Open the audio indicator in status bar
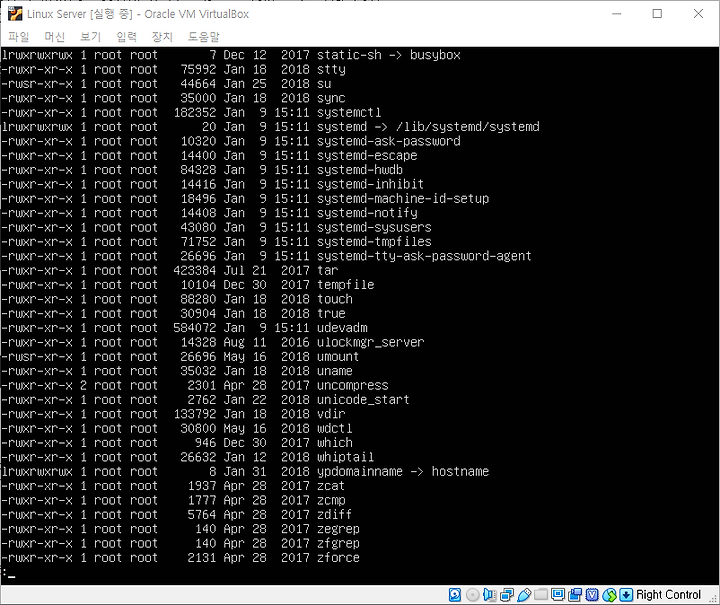Screen dimensions: 720x605 pos(489,595)
